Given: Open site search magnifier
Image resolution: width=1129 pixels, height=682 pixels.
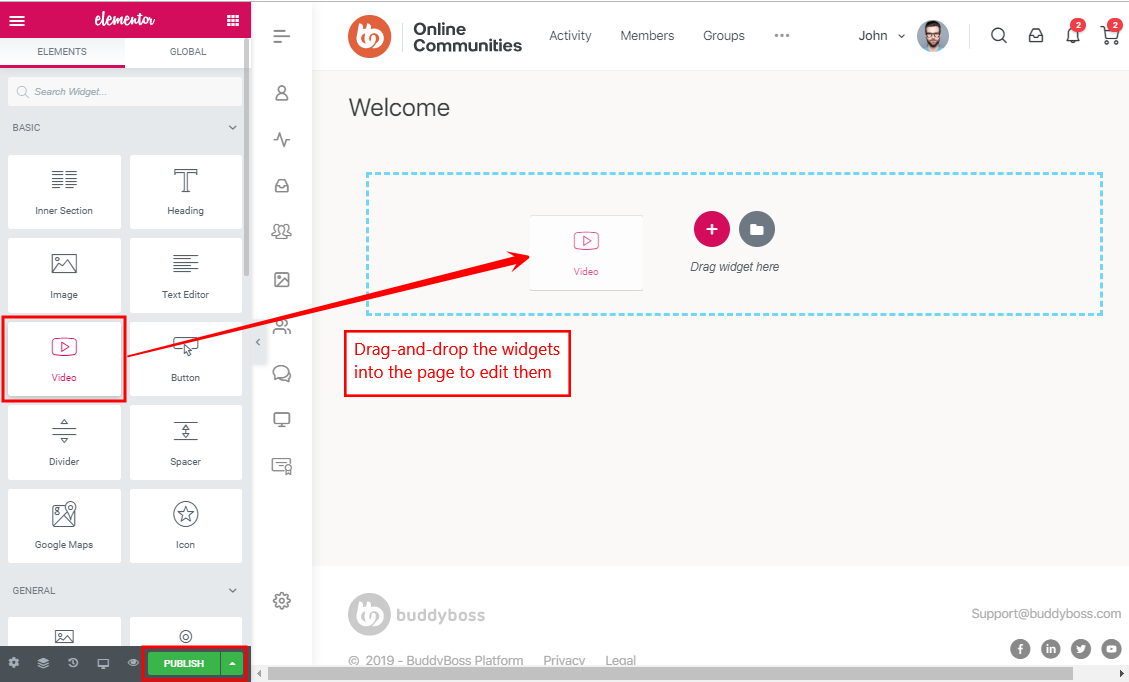Looking at the screenshot, I should tap(998, 35).
